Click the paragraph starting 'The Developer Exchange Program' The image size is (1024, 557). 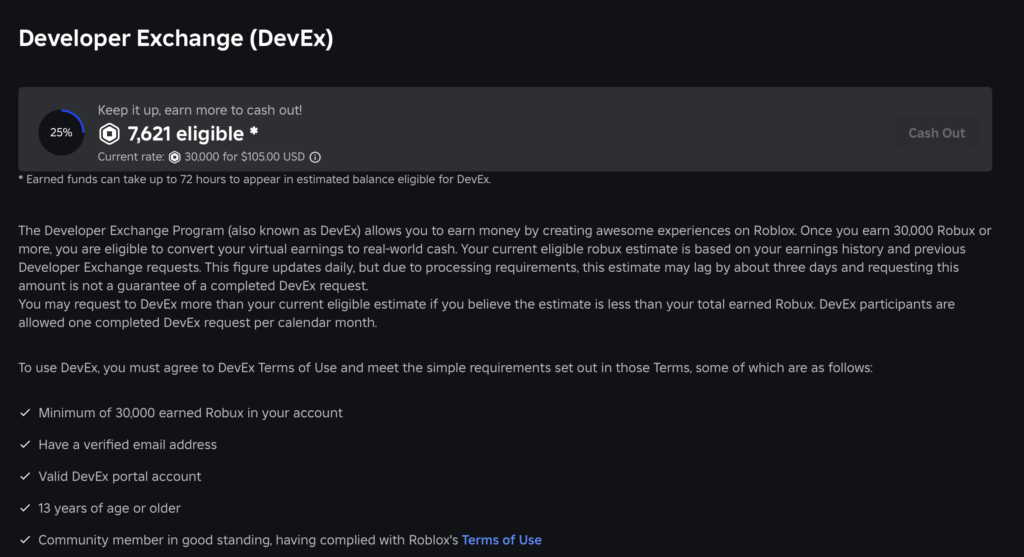coord(504,258)
